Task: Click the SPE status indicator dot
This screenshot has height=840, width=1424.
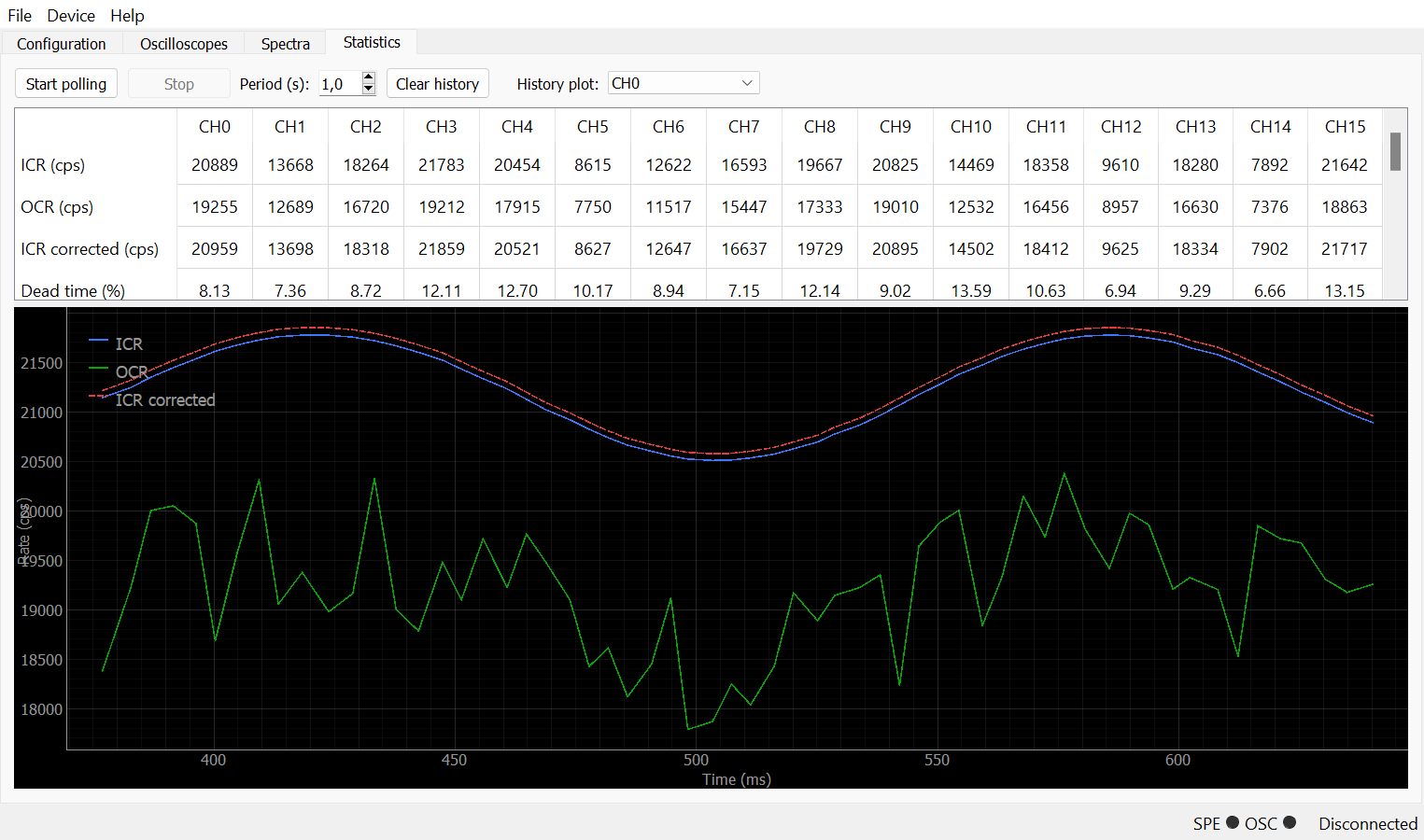Action: coord(1233,822)
